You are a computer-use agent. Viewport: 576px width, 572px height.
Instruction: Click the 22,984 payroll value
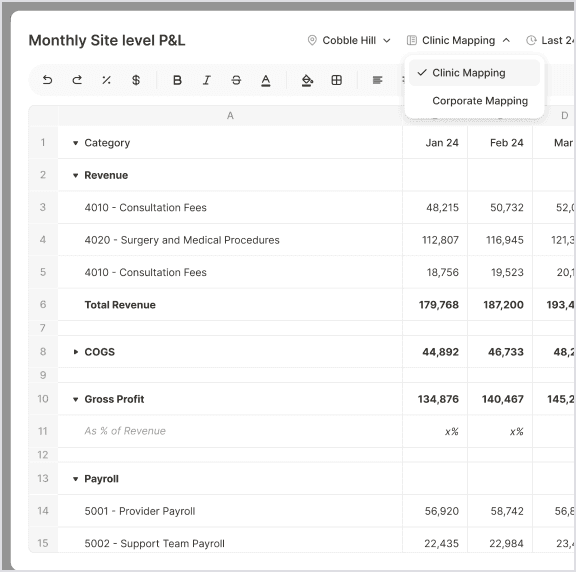pyautogui.click(x=500, y=540)
